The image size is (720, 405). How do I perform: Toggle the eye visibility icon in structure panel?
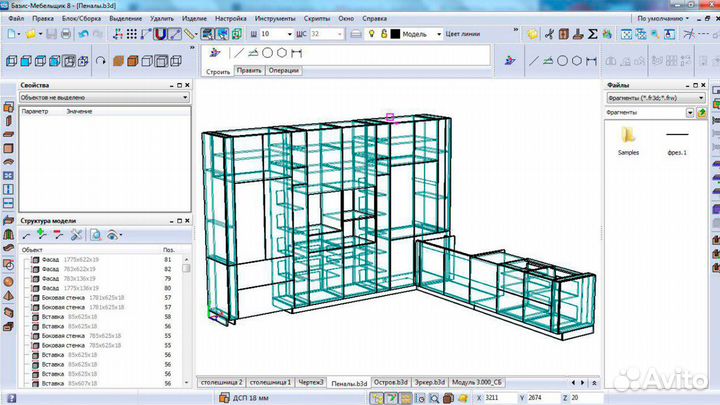pyautogui.click(x=112, y=235)
